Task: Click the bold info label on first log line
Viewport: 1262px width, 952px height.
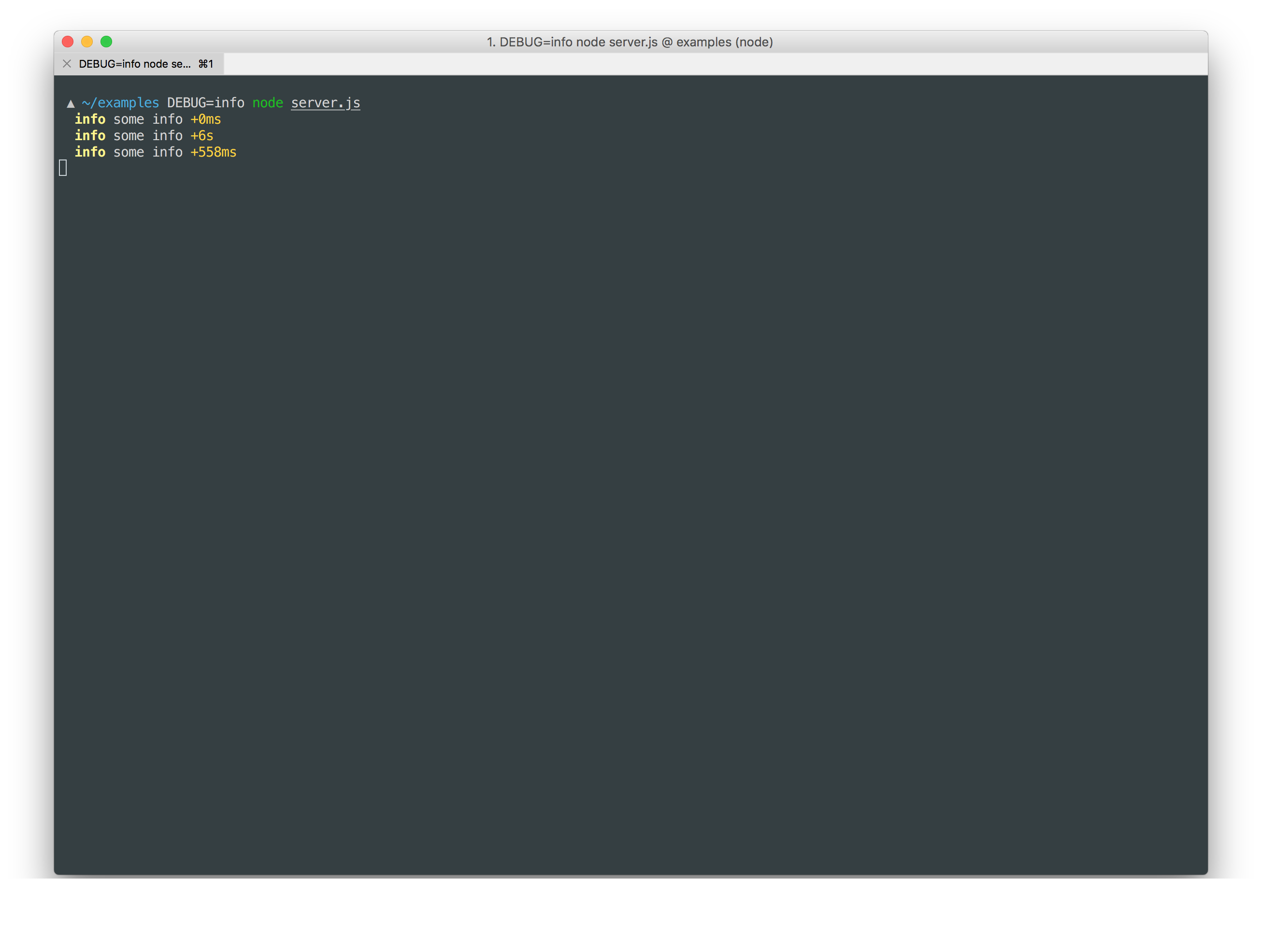Action: [90, 119]
